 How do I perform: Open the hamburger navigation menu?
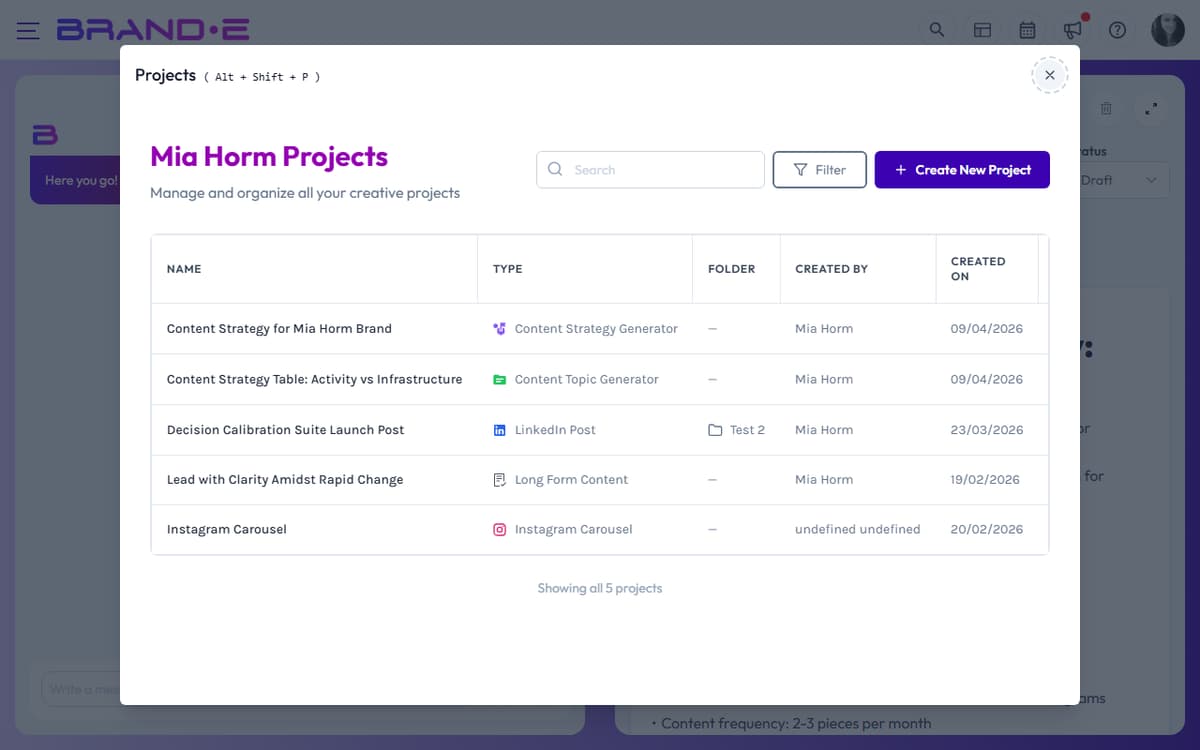tap(28, 30)
